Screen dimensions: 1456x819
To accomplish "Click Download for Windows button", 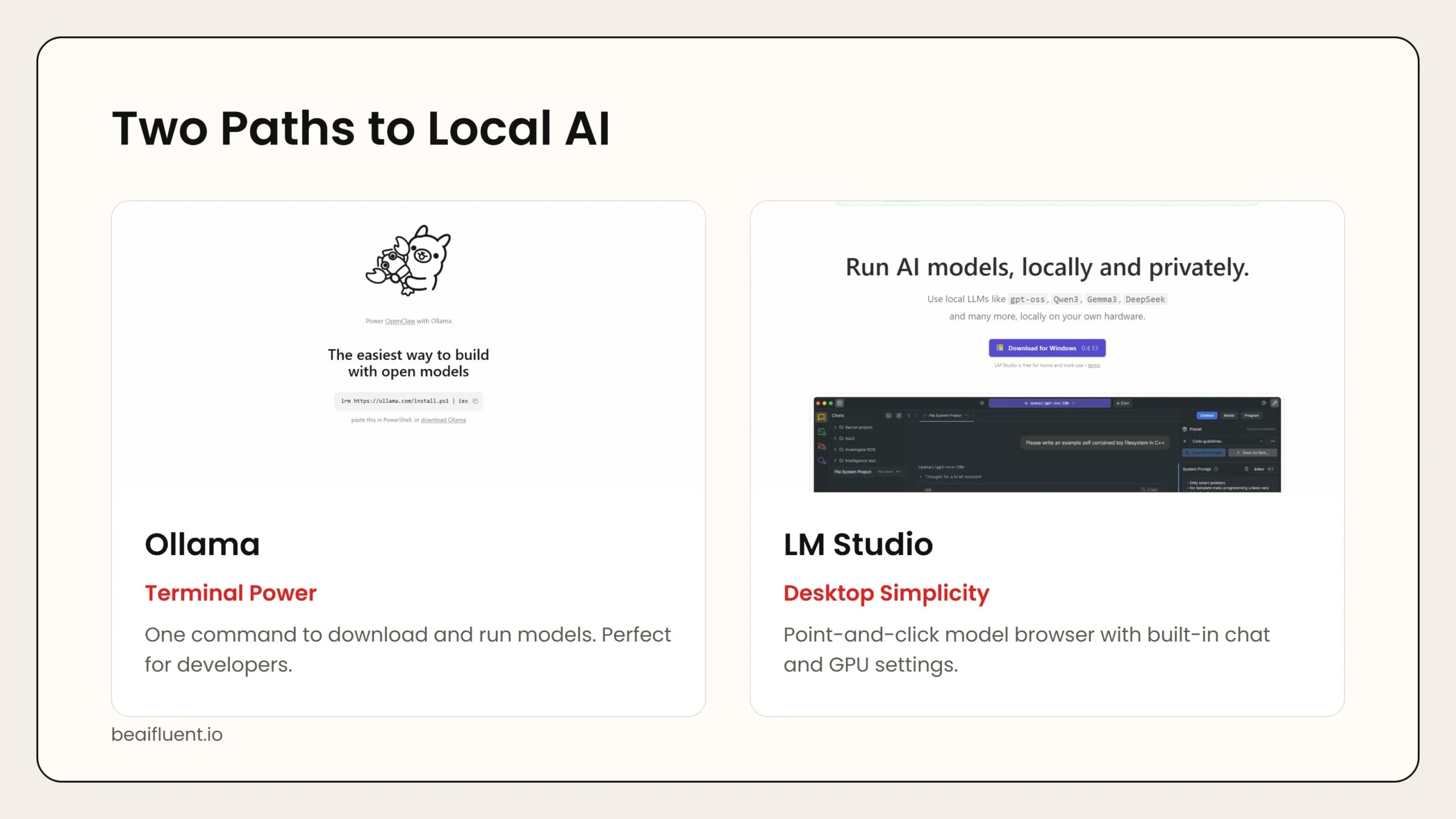I will pyautogui.click(x=1047, y=348).
